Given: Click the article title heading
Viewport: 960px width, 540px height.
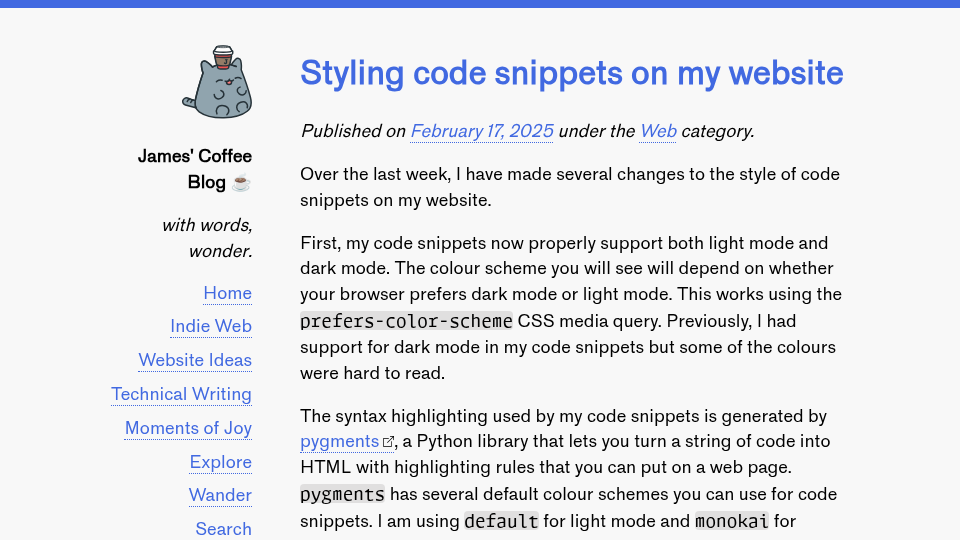Looking at the screenshot, I should pos(571,73).
